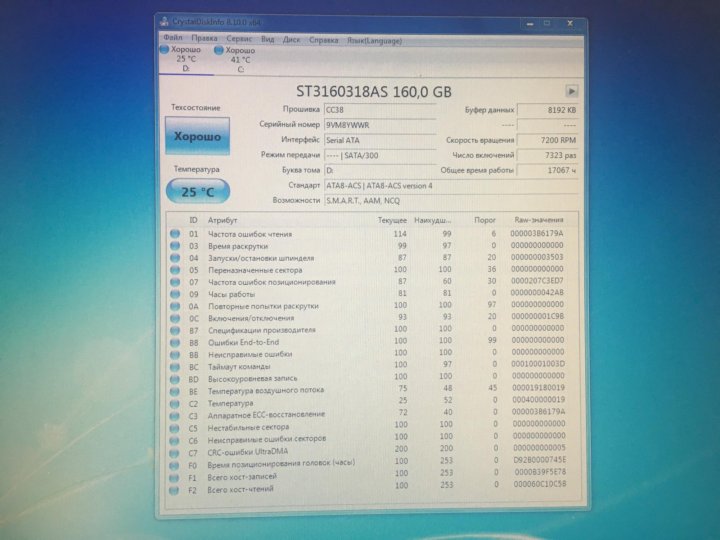The height and width of the screenshot is (540, 720).
Task: Click status icon for attribute 01 Частота ошибок чтения
Action: (x=175, y=234)
